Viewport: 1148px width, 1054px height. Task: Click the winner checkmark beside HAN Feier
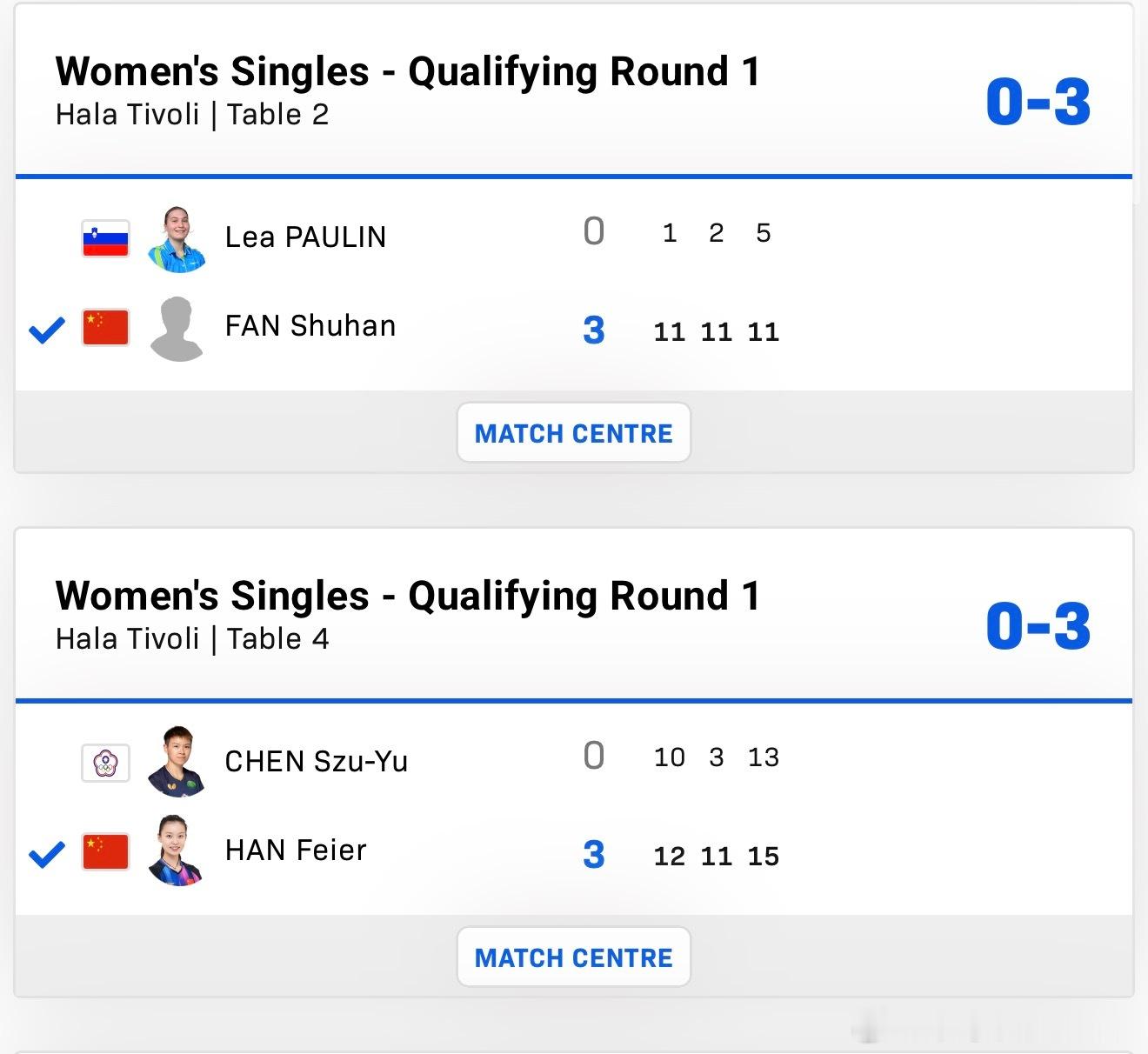[47, 855]
